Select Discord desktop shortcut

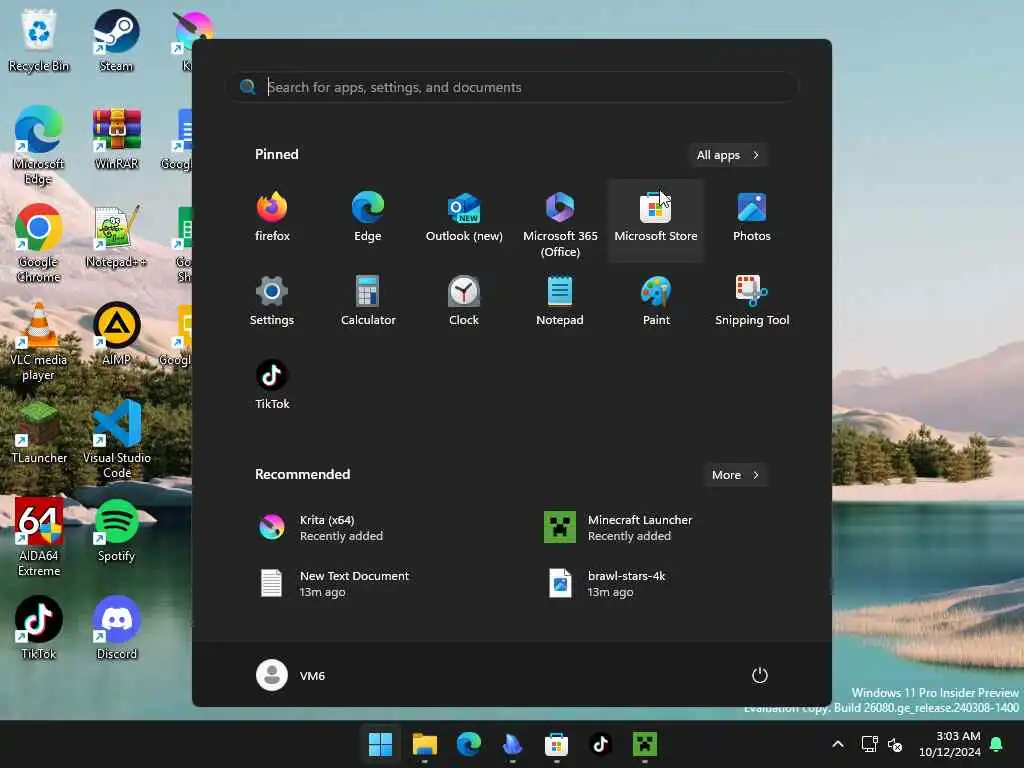point(116,629)
